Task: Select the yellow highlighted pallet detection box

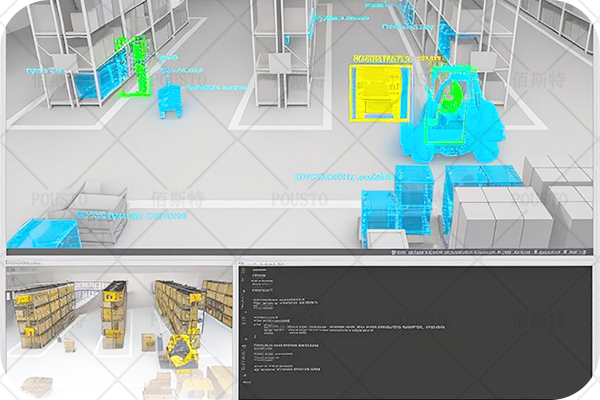Action: (x=378, y=92)
